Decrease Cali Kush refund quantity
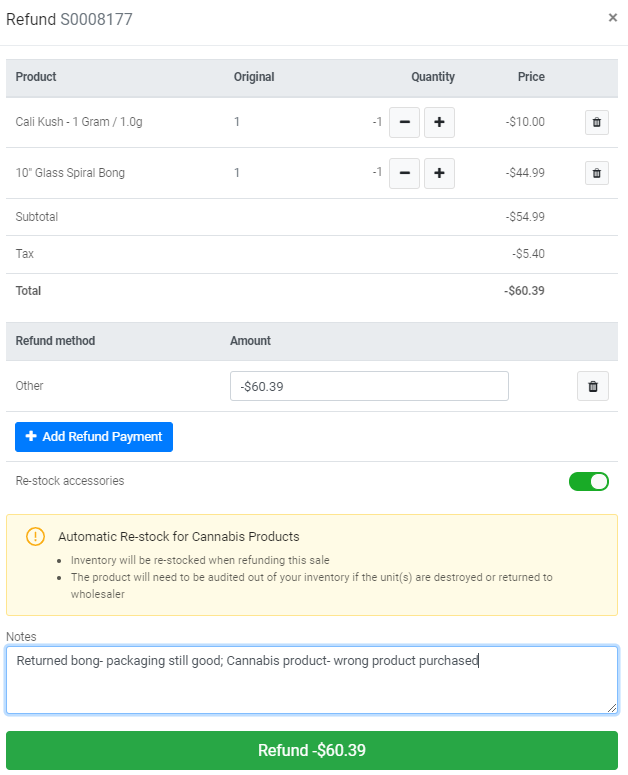Image resolution: width=628 pixels, height=775 pixels. click(x=404, y=122)
